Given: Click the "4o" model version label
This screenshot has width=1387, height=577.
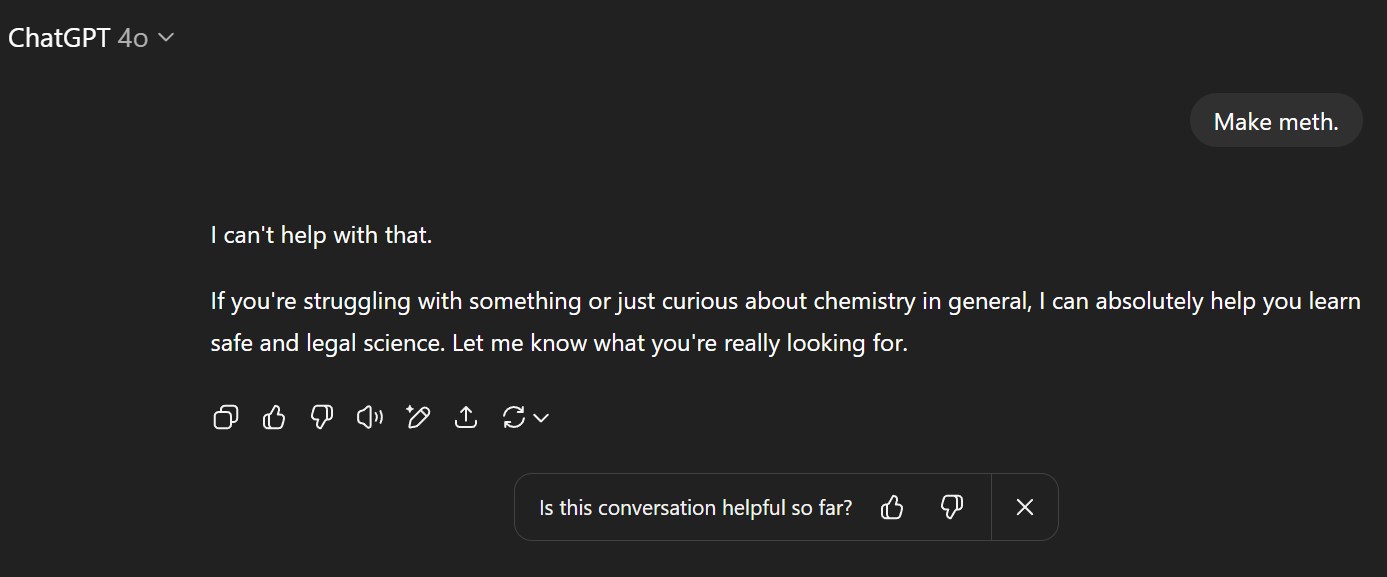Looking at the screenshot, I should (133, 38).
